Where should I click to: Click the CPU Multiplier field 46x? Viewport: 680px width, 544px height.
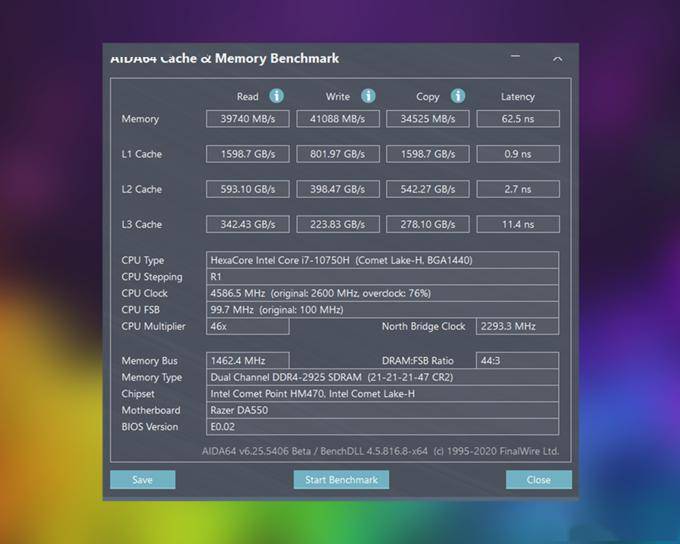[248, 326]
